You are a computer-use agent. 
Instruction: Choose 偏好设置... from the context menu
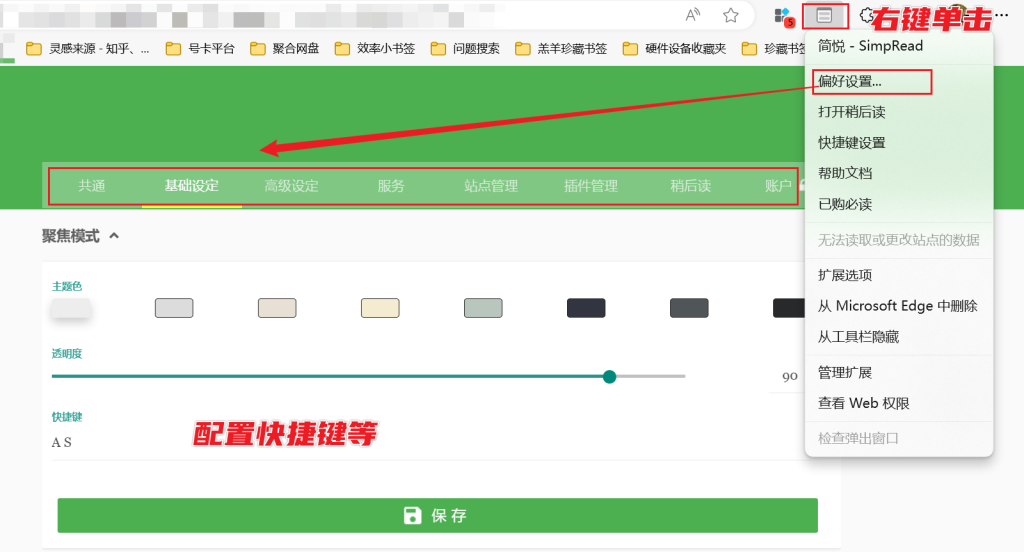point(899,82)
